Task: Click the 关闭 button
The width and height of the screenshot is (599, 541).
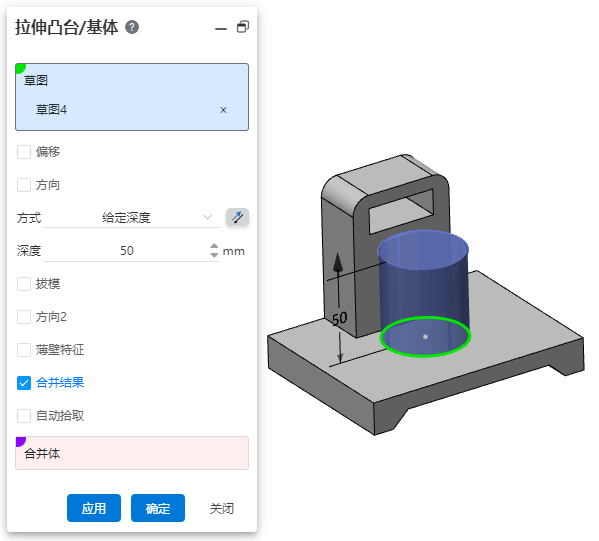Action: [222, 509]
